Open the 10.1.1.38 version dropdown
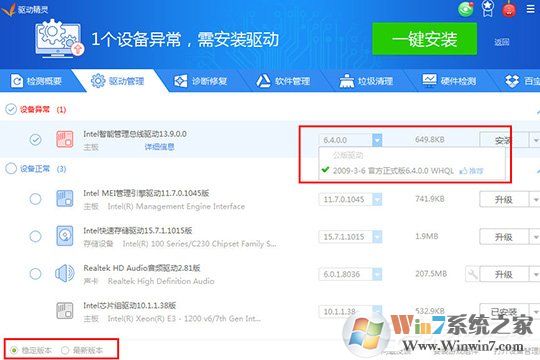 [377, 311]
